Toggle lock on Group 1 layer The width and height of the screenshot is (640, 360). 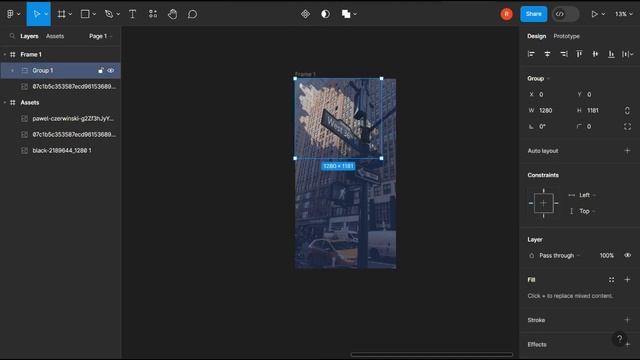(x=100, y=70)
